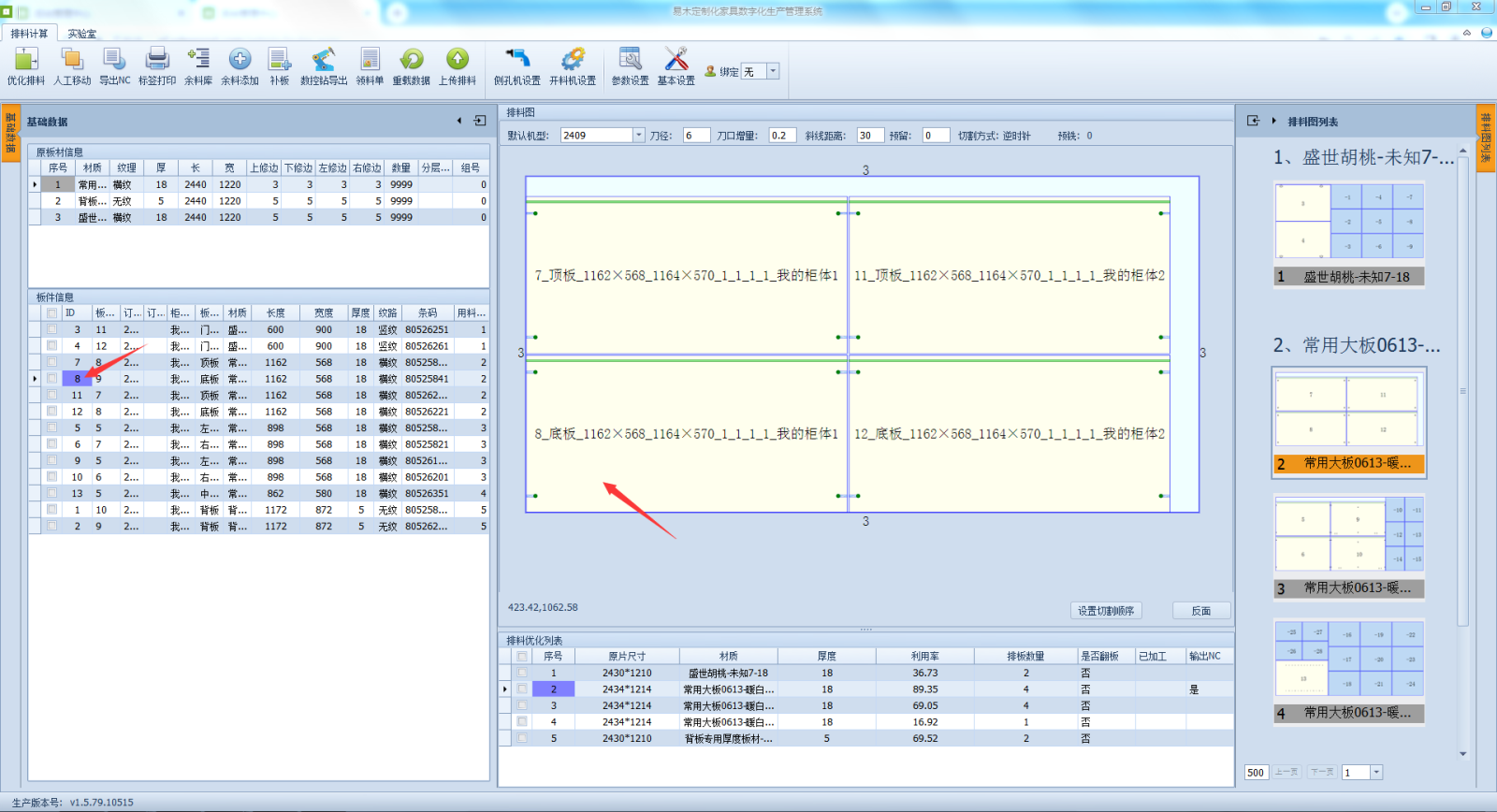Open the 领料单 material list

[x=370, y=66]
